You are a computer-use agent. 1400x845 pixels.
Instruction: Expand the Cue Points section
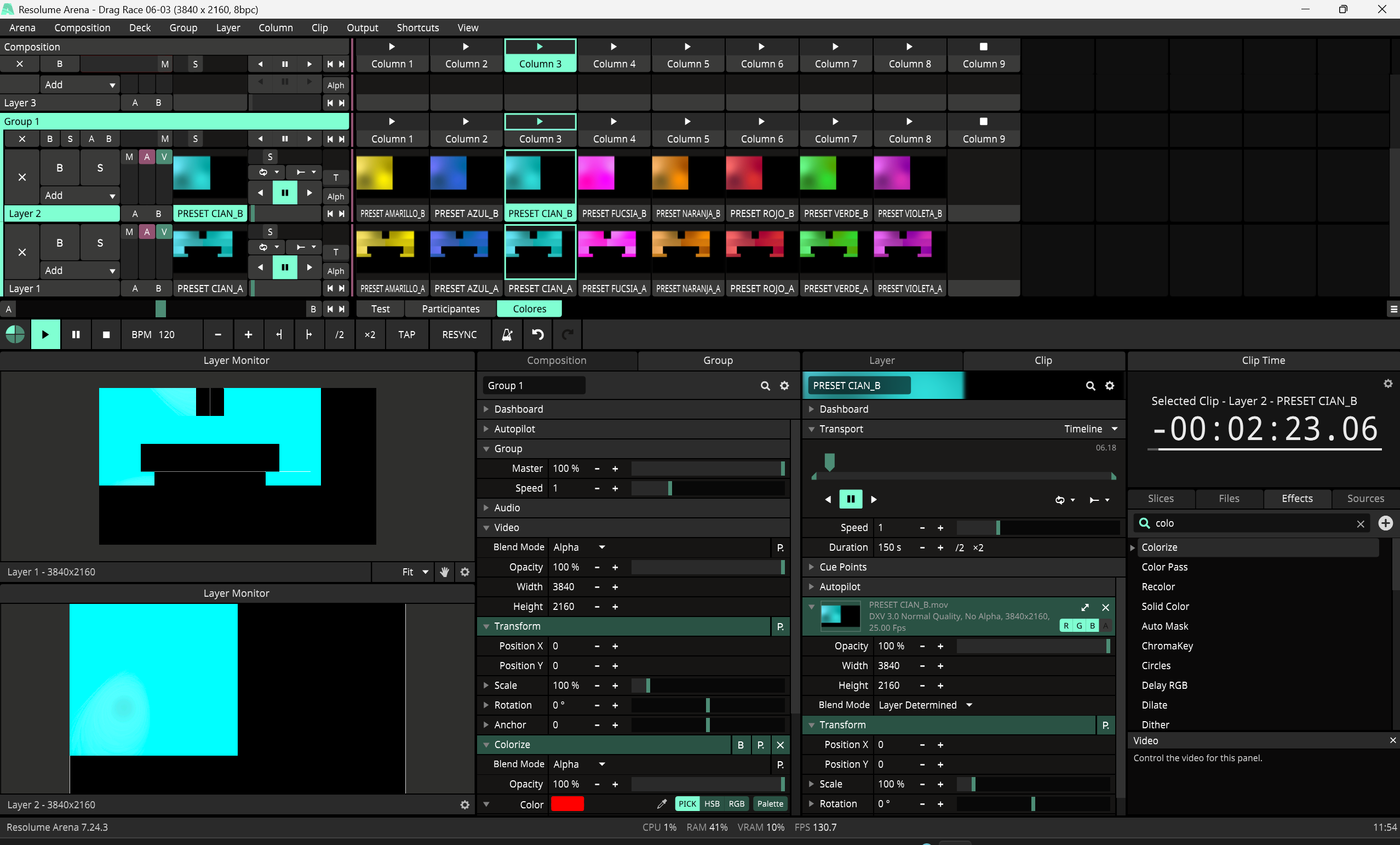(x=842, y=567)
